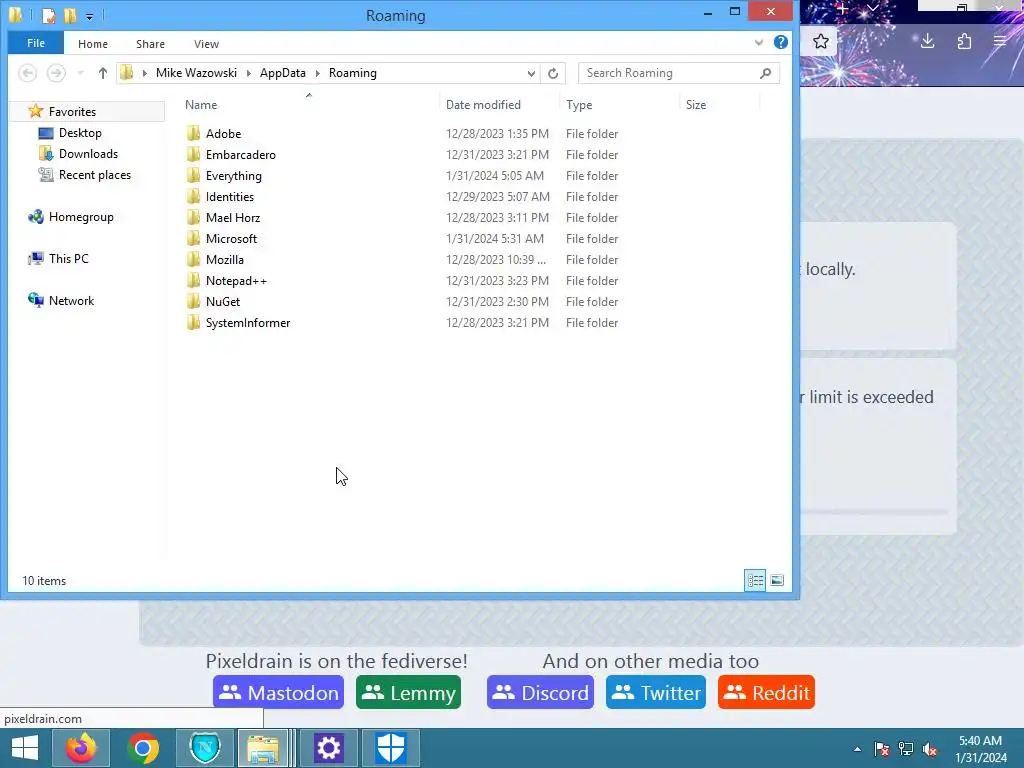Click AppData in the address path
This screenshot has width=1024, height=768.
(x=283, y=73)
